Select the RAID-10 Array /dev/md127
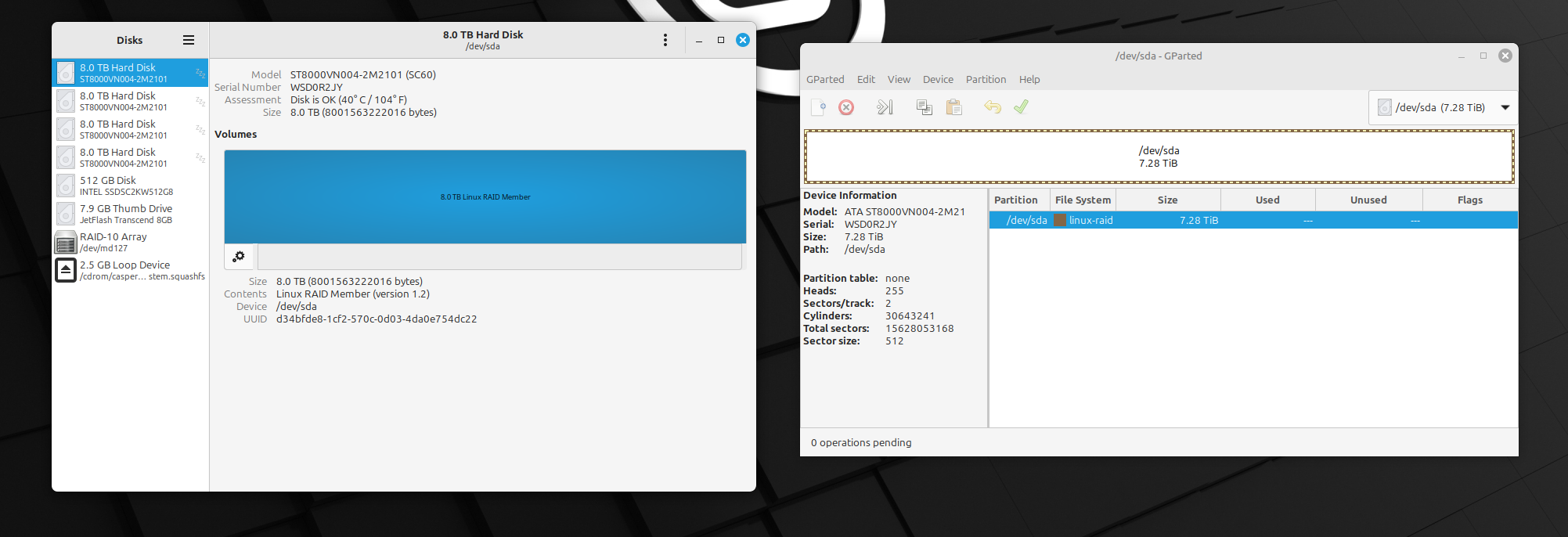Screen dimensions: 1568x537 pyautogui.click(x=130, y=242)
